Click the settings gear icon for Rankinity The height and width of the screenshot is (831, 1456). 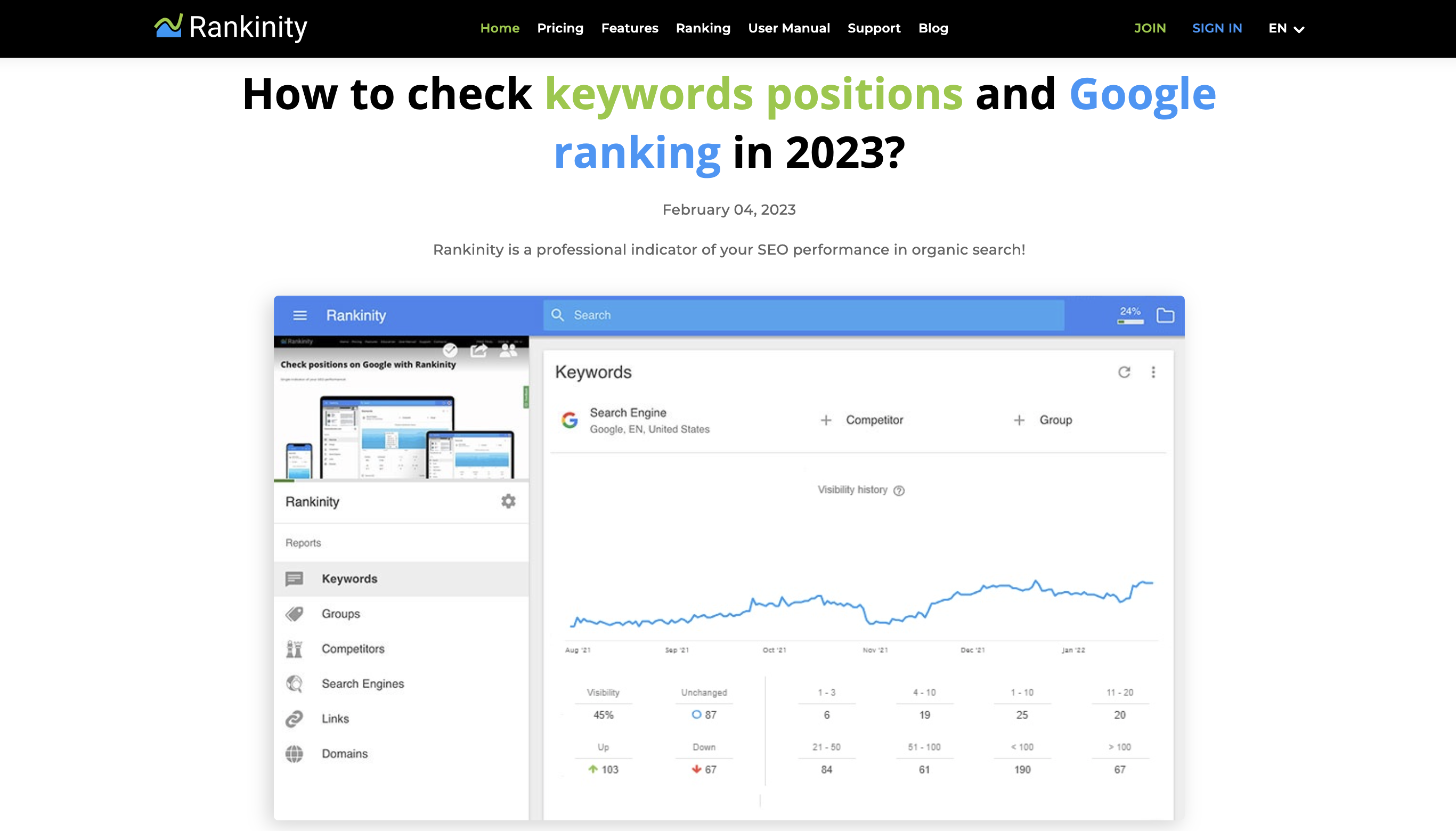pos(509,501)
